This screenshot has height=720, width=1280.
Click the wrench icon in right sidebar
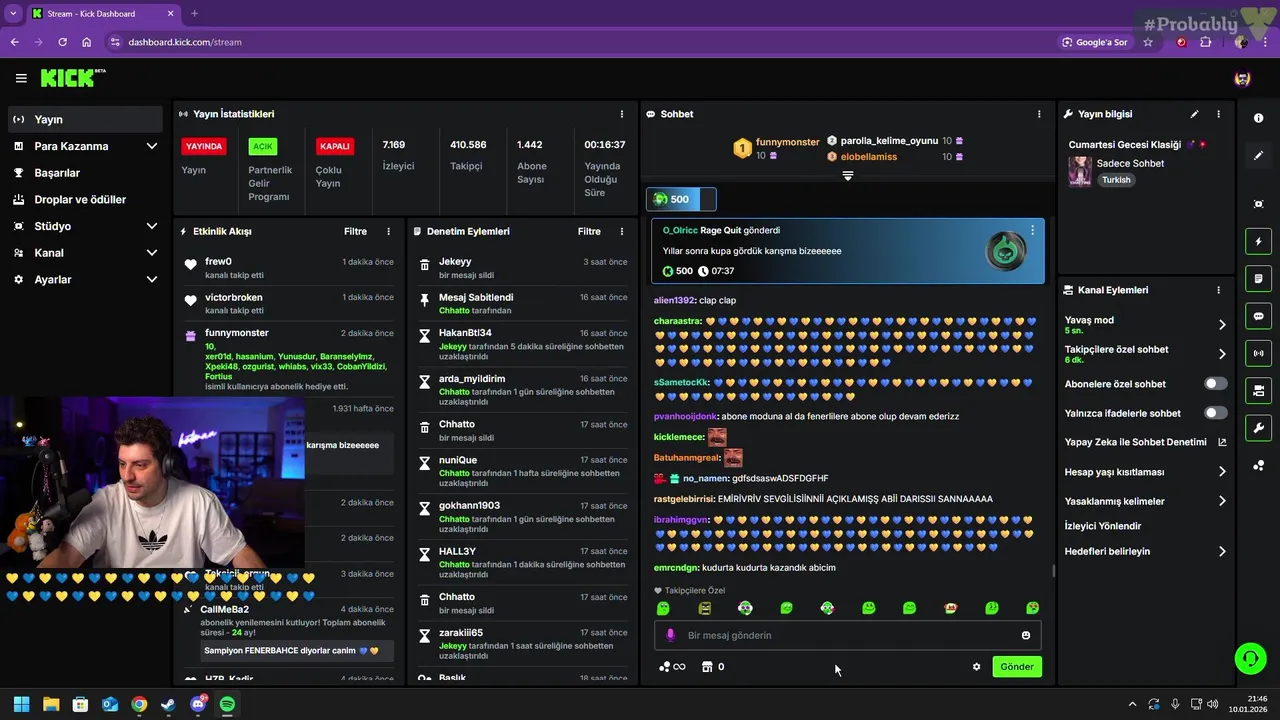(x=1258, y=428)
